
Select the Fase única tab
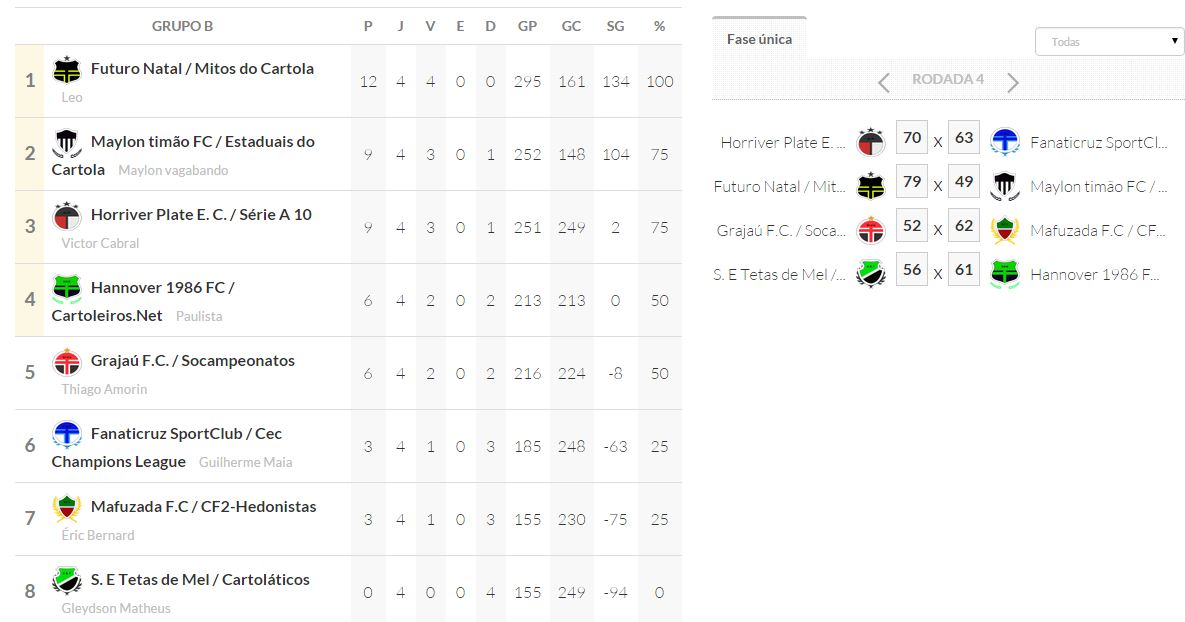759,39
